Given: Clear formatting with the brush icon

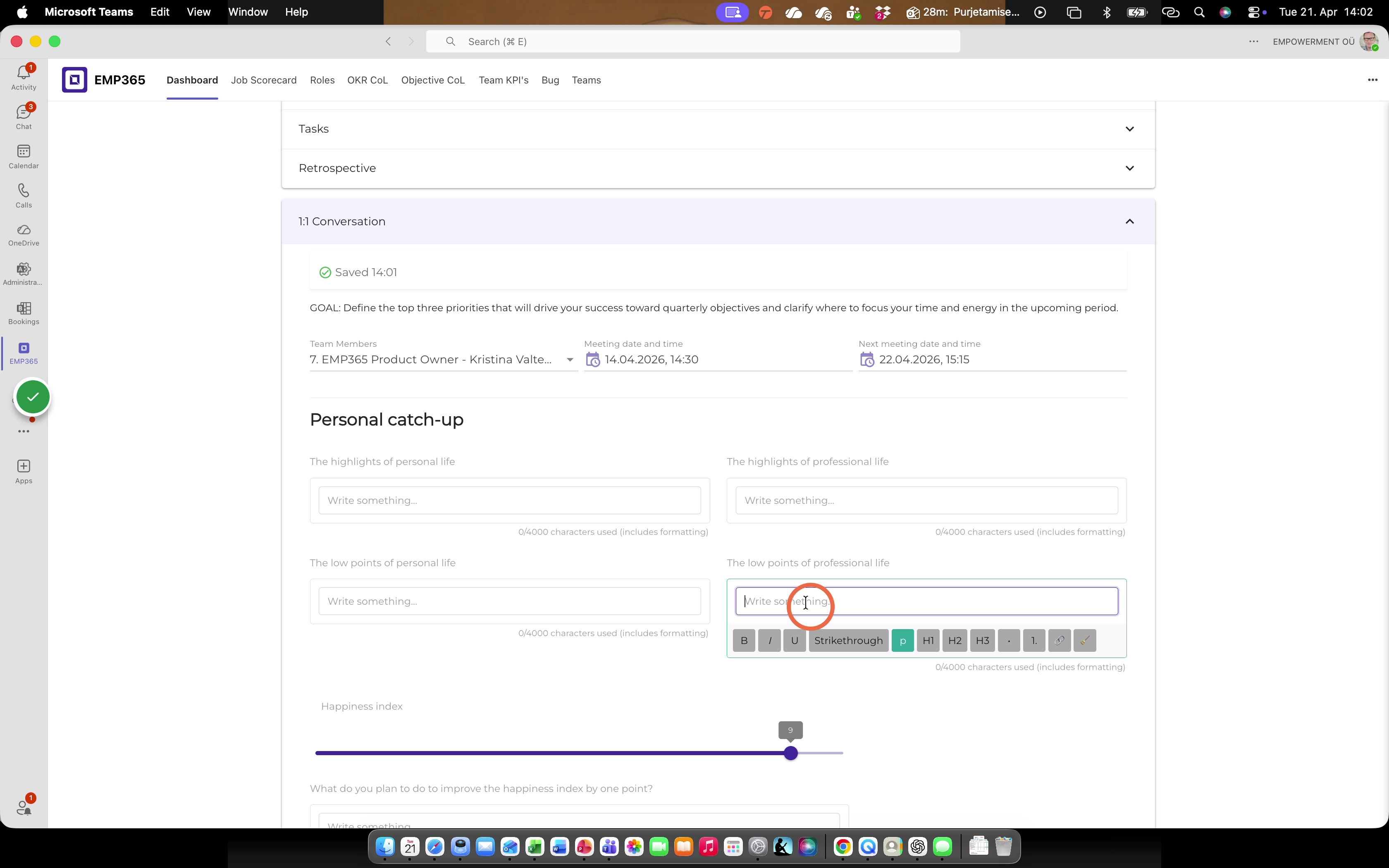Looking at the screenshot, I should [x=1085, y=640].
